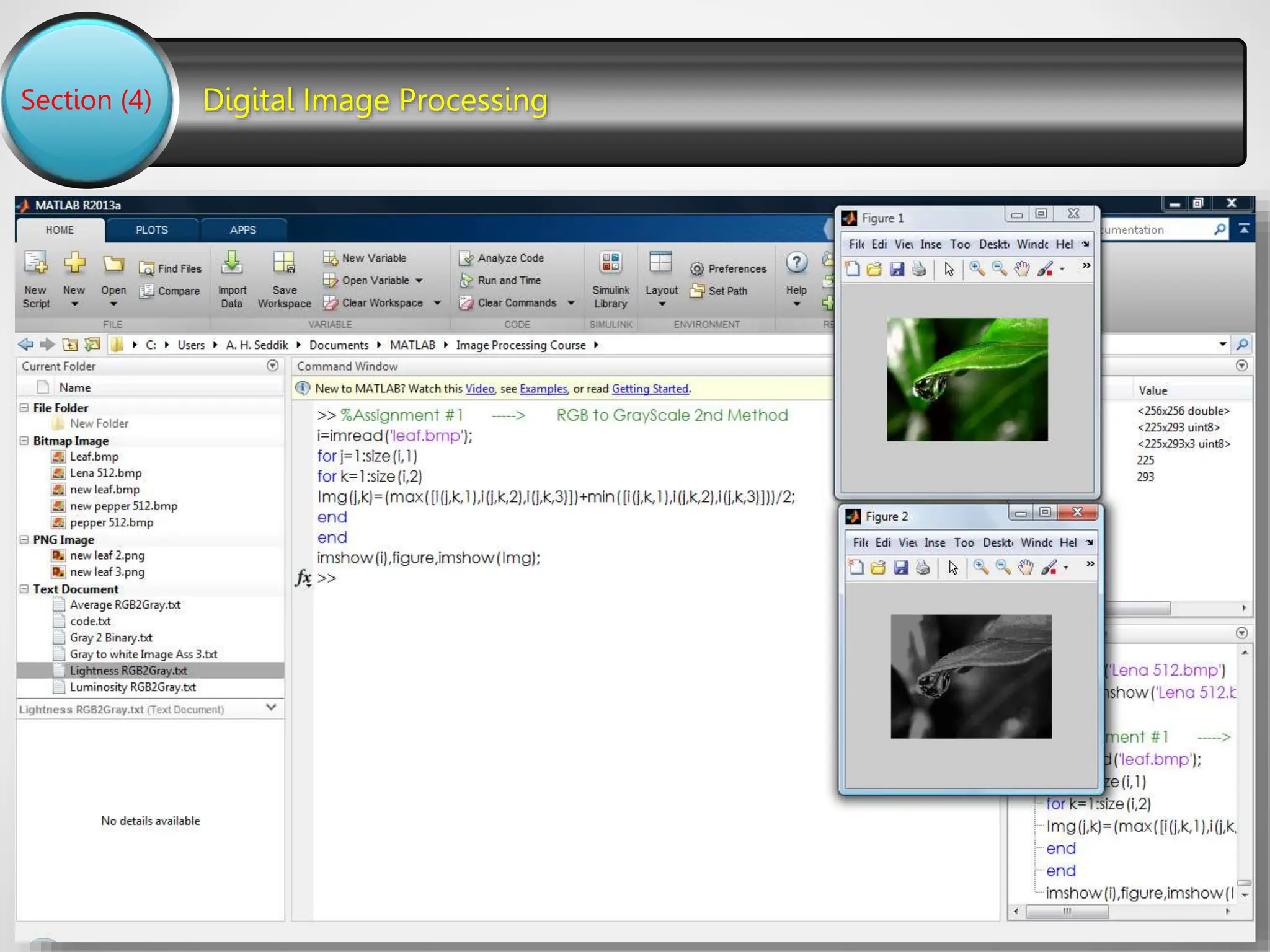The image size is (1270, 952).
Task: Switch to the PLOTS tab
Action: [151, 230]
